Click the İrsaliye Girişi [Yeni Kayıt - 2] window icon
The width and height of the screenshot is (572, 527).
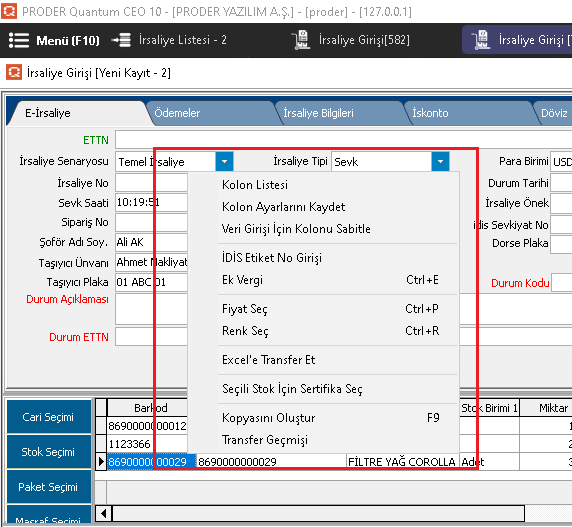[x=14, y=72]
